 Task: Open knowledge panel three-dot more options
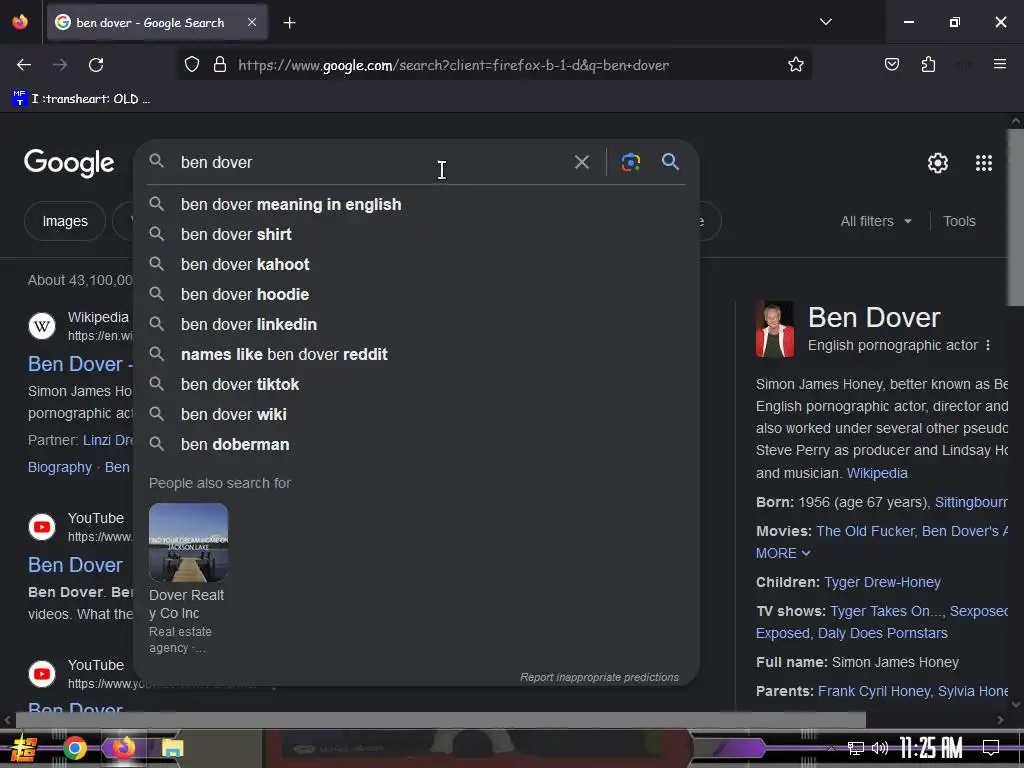tap(987, 345)
